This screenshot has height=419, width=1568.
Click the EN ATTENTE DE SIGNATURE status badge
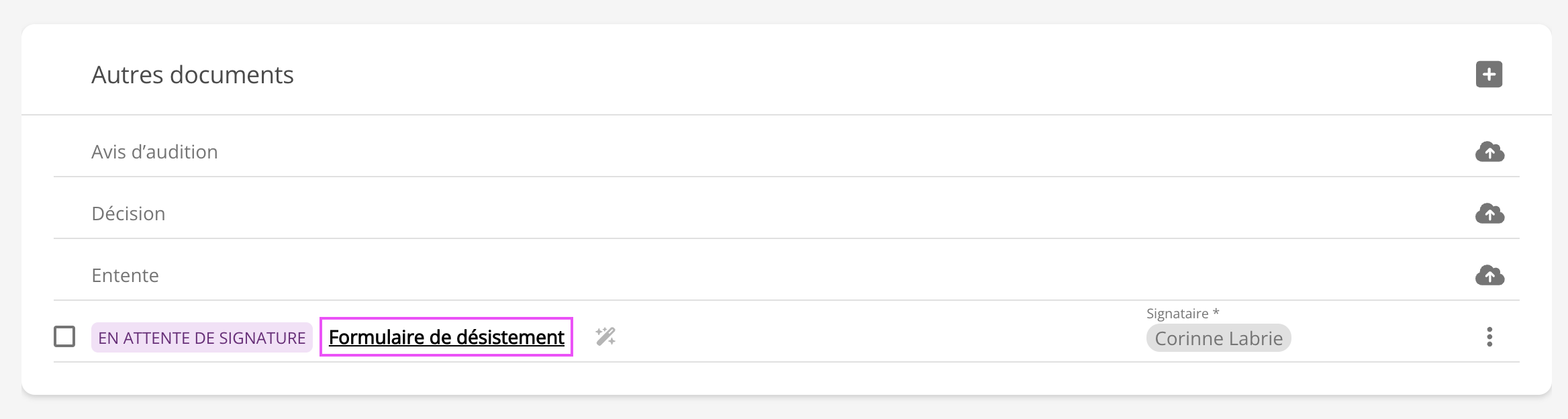click(201, 338)
